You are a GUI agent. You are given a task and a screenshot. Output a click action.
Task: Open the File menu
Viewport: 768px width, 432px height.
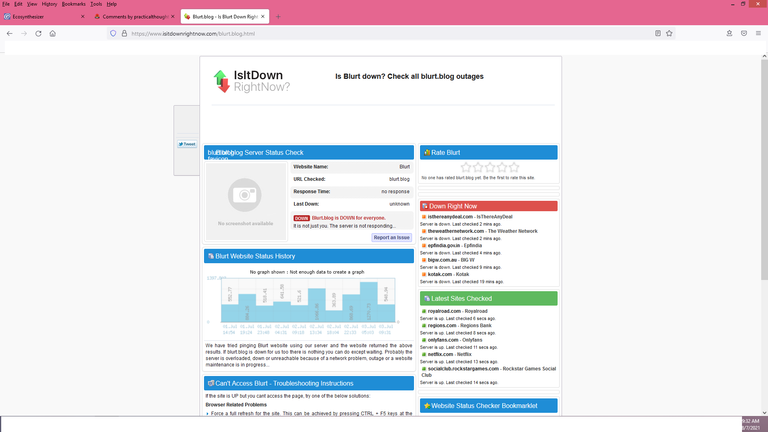[6, 4]
